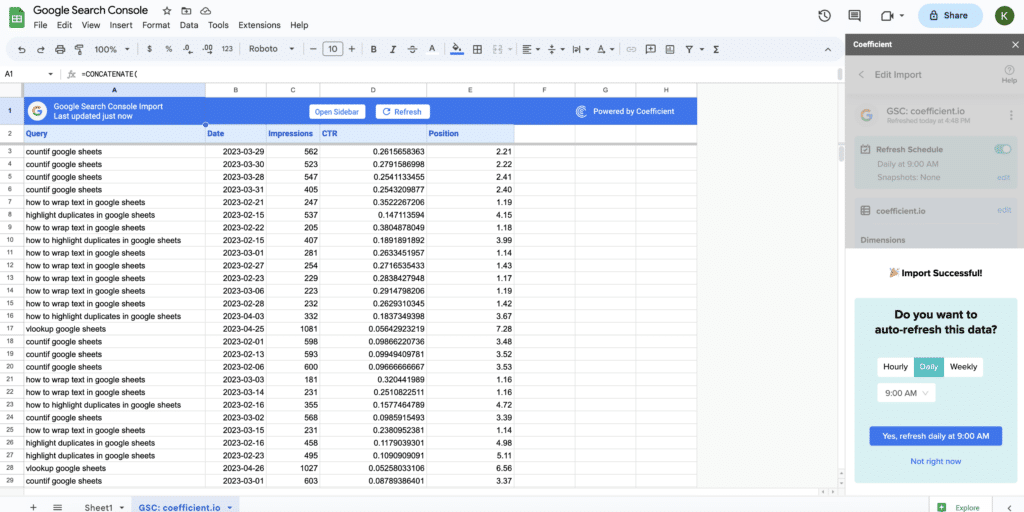Toggle the Refresh Schedule switch
The width and height of the screenshot is (1024, 512).
pyautogui.click(x=1002, y=150)
